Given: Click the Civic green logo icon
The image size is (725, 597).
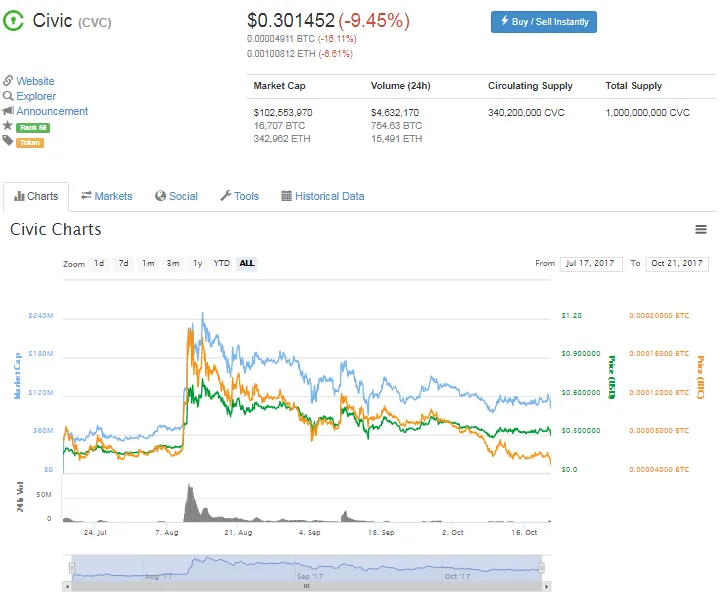Looking at the screenshot, I should tap(13, 21).
